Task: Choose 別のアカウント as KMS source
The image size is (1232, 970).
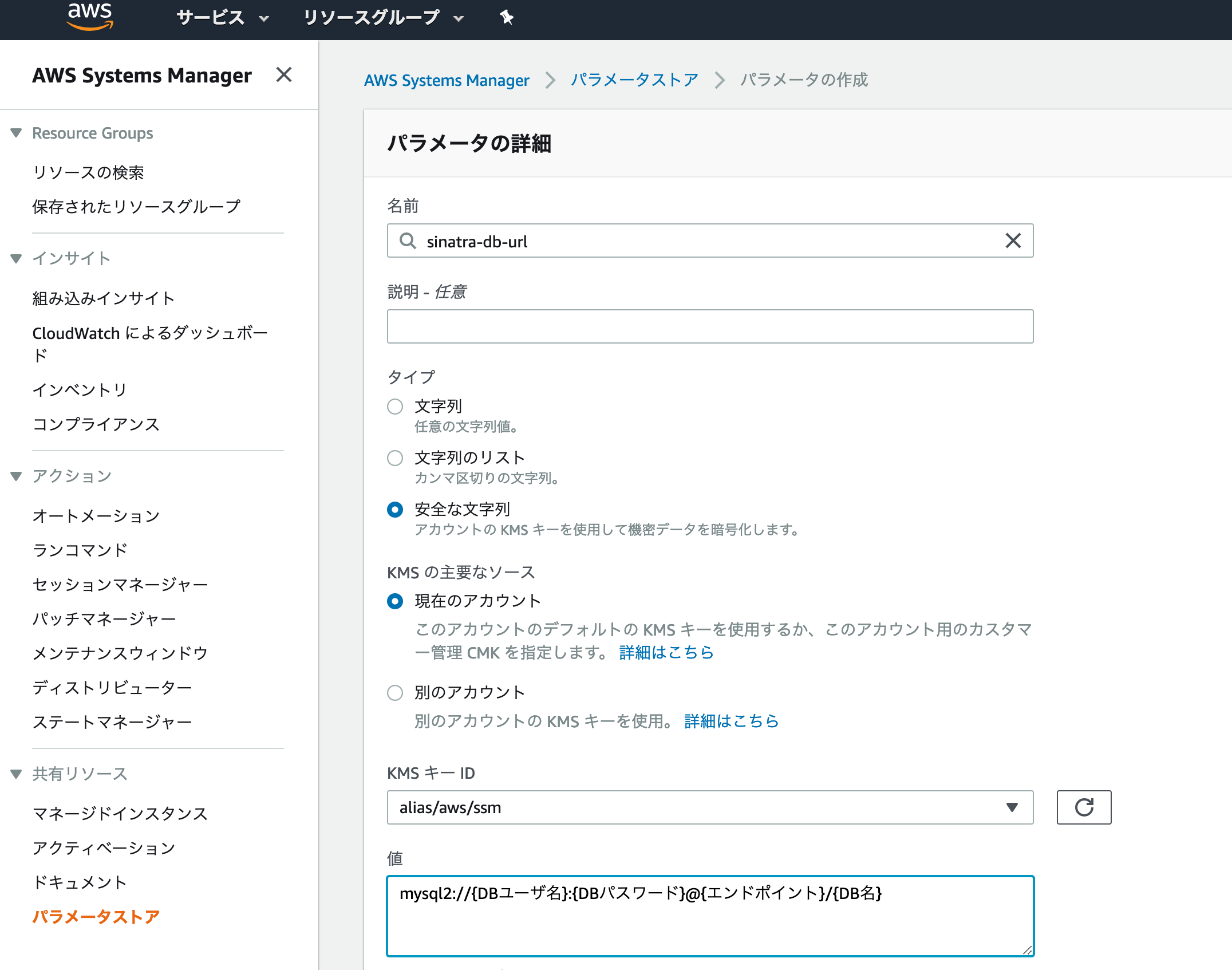Action: tap(395, 693)
